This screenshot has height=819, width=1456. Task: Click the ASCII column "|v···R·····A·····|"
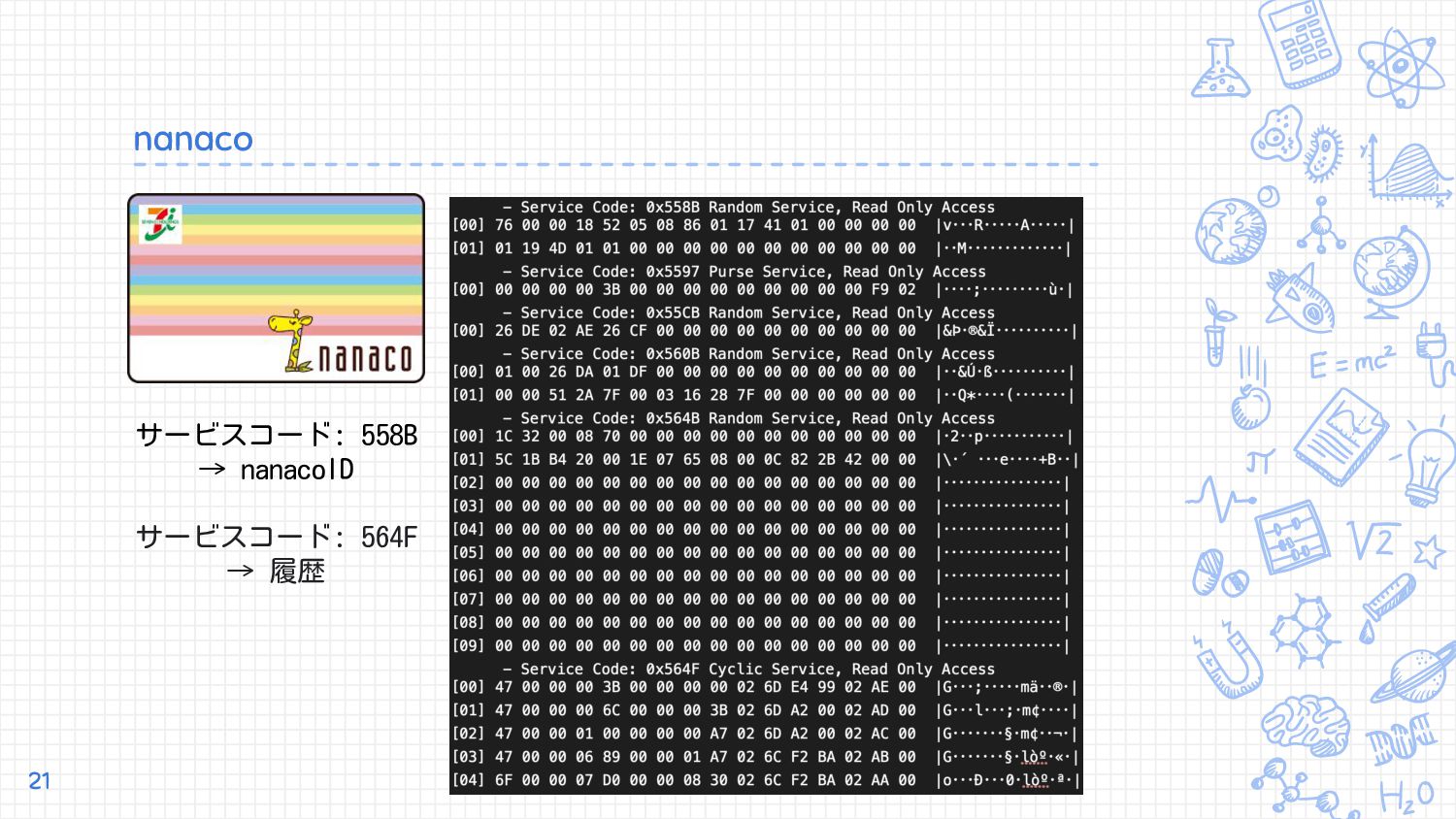(x=1006, y=225)
